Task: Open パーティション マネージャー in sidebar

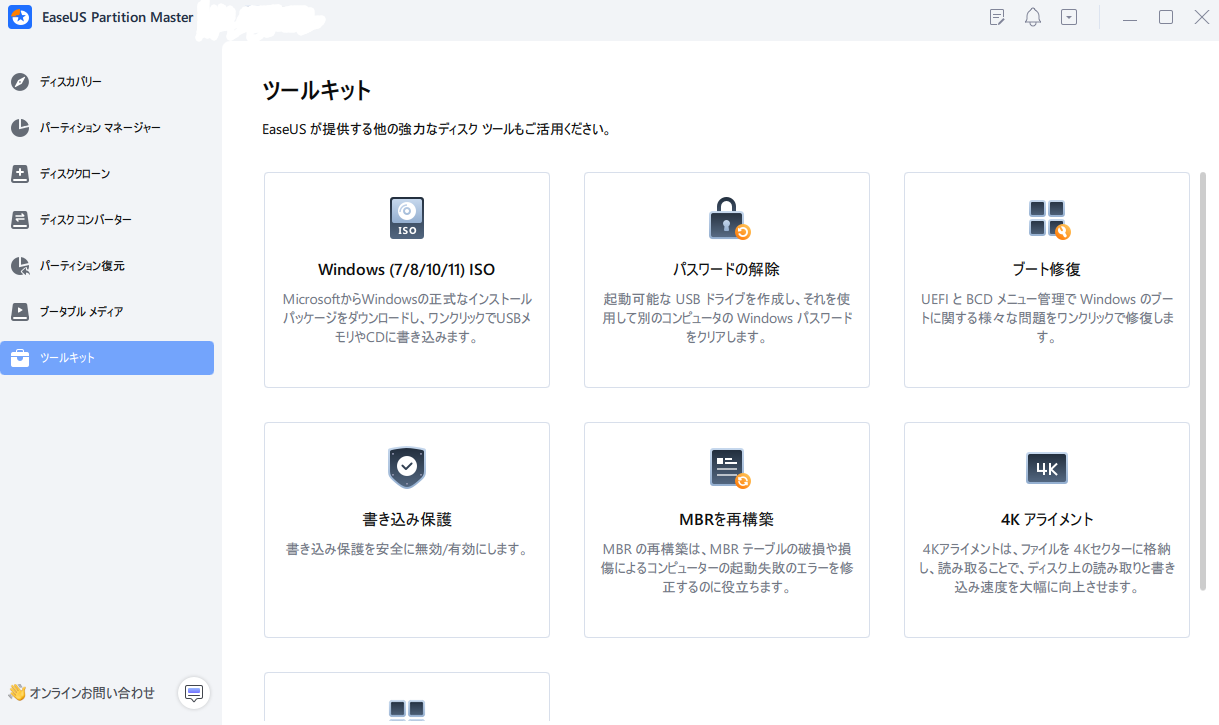Action: pyautogui.click(x=99, y=128)
